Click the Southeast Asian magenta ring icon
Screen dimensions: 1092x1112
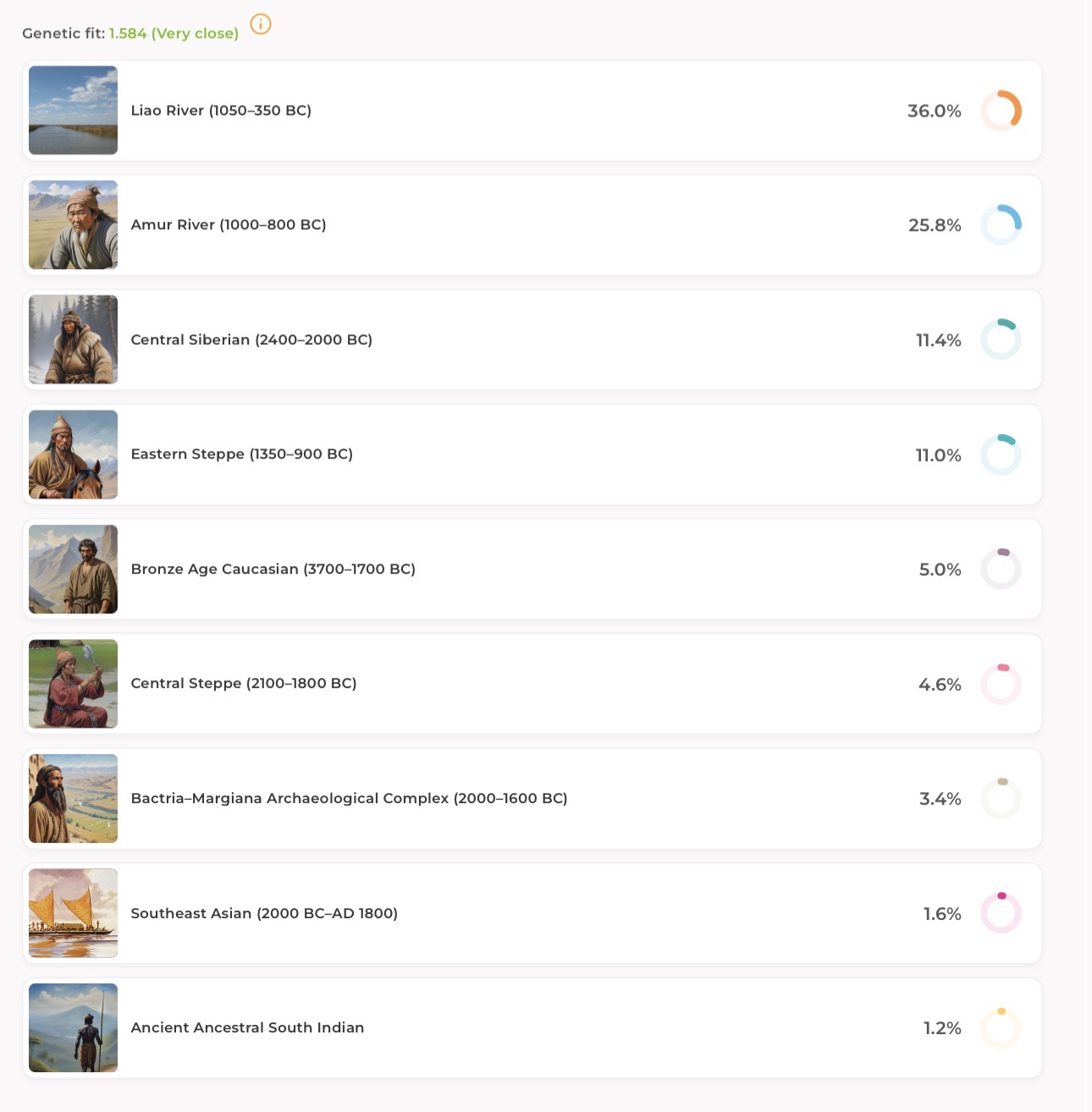(x=1001, y=913)
